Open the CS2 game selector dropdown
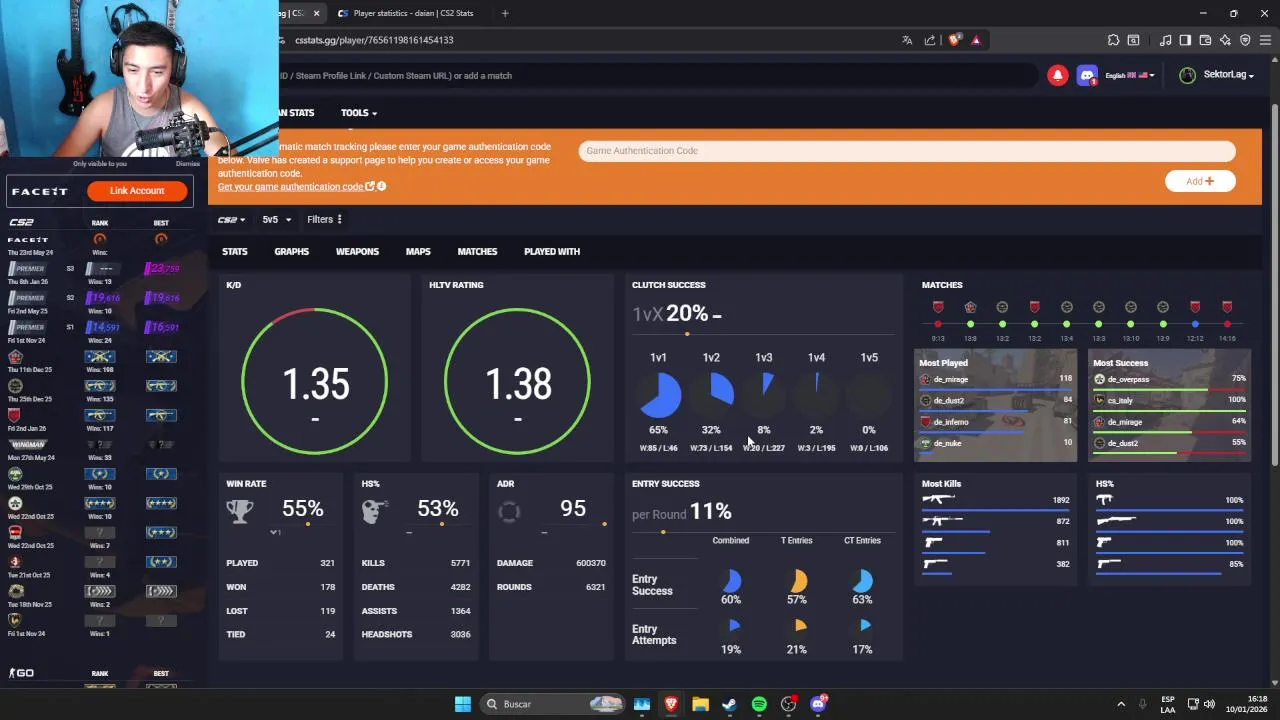The image size is (1280, 720). tap(231, 220)
